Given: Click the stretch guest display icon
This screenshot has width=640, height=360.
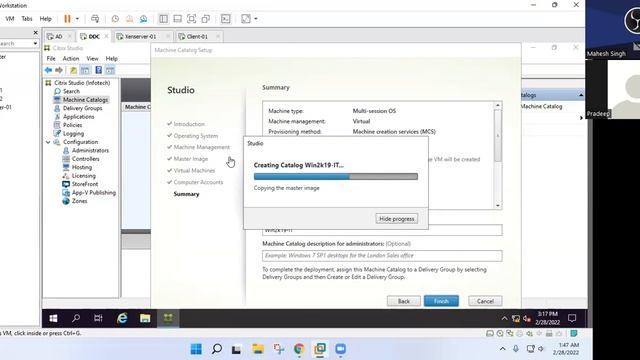Looking at the screenshot, I should (x=246, y=19).
